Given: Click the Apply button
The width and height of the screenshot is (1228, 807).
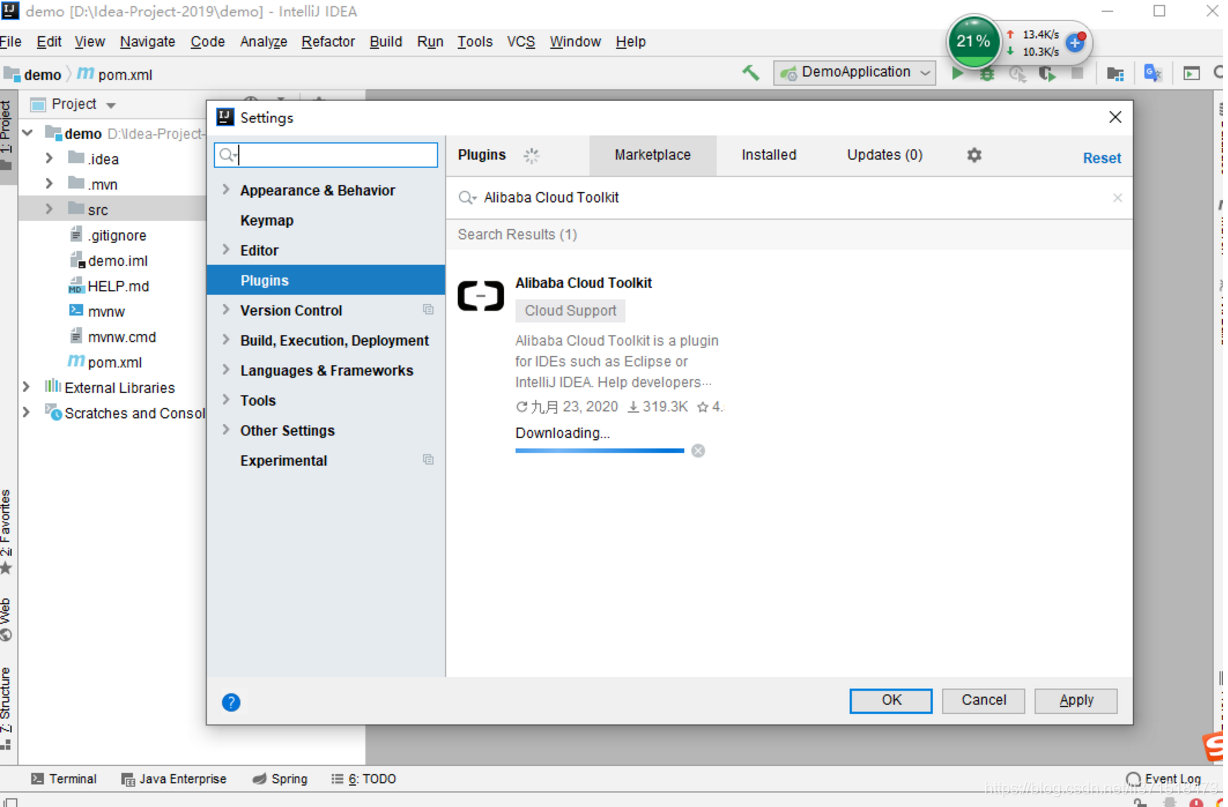Looking at the screenshot, I should coord(1076,700).
